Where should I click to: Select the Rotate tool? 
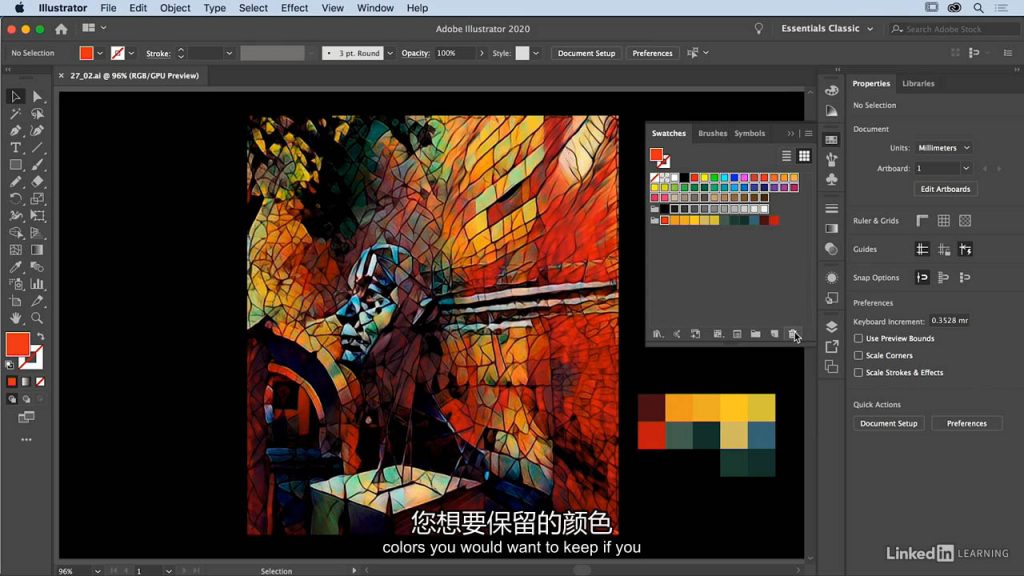[16, 199]
